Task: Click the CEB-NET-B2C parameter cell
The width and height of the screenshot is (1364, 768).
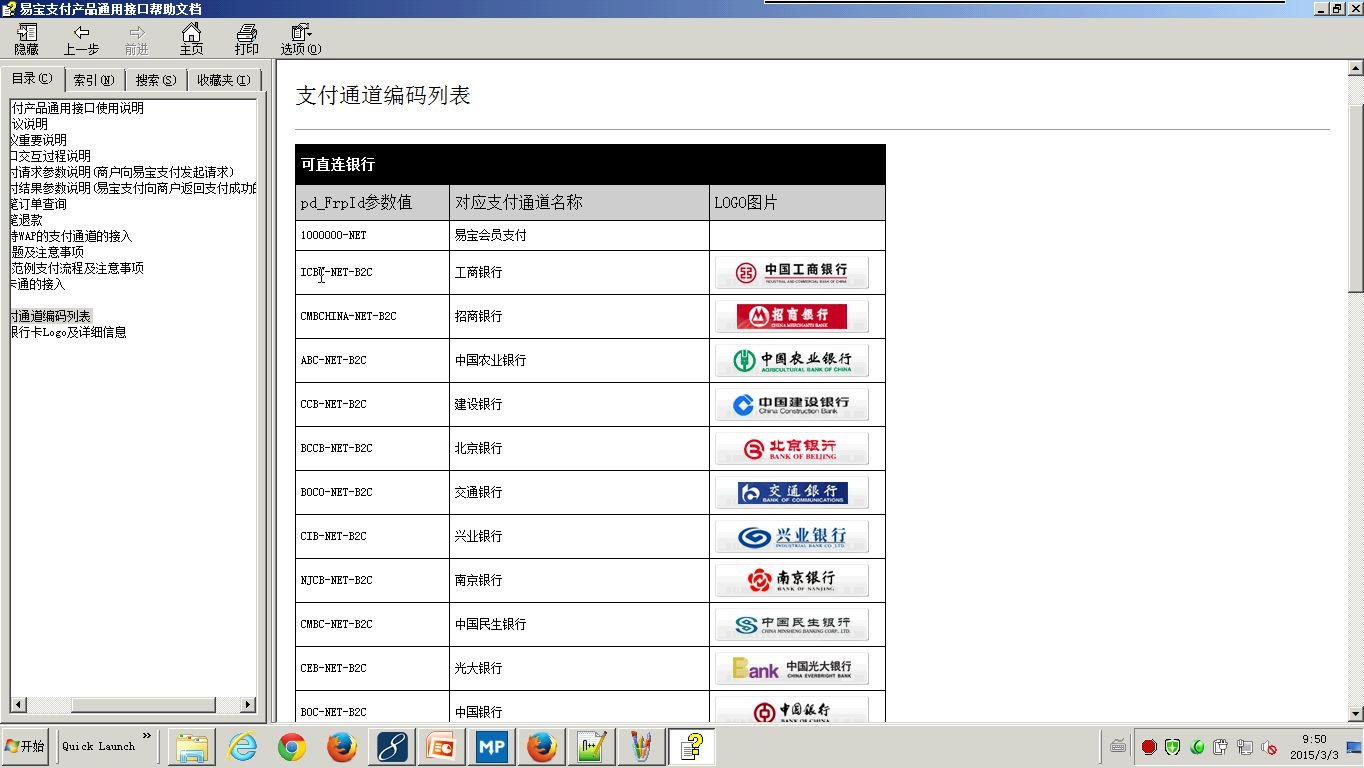Action: [x=372, y=668]
